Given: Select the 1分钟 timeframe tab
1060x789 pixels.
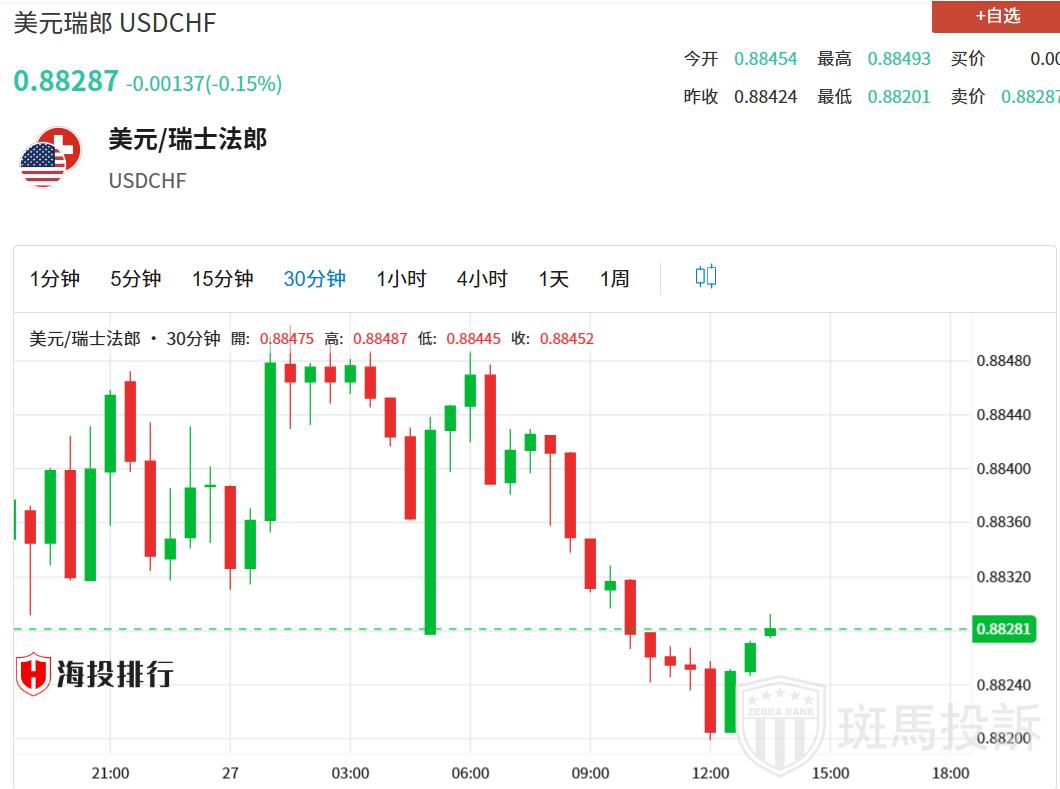Looking at the screenshot, I should coord(55,279).
